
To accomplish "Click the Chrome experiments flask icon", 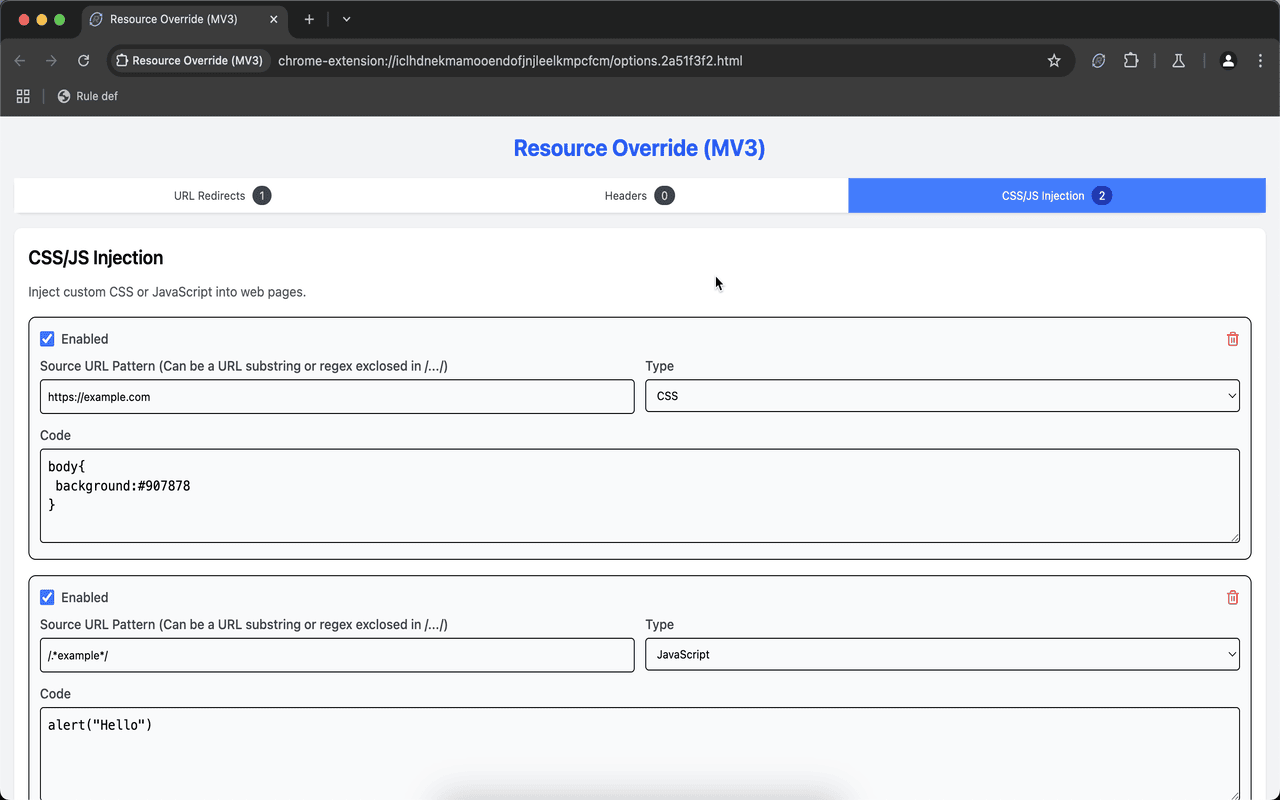I will pos(1178,61).
